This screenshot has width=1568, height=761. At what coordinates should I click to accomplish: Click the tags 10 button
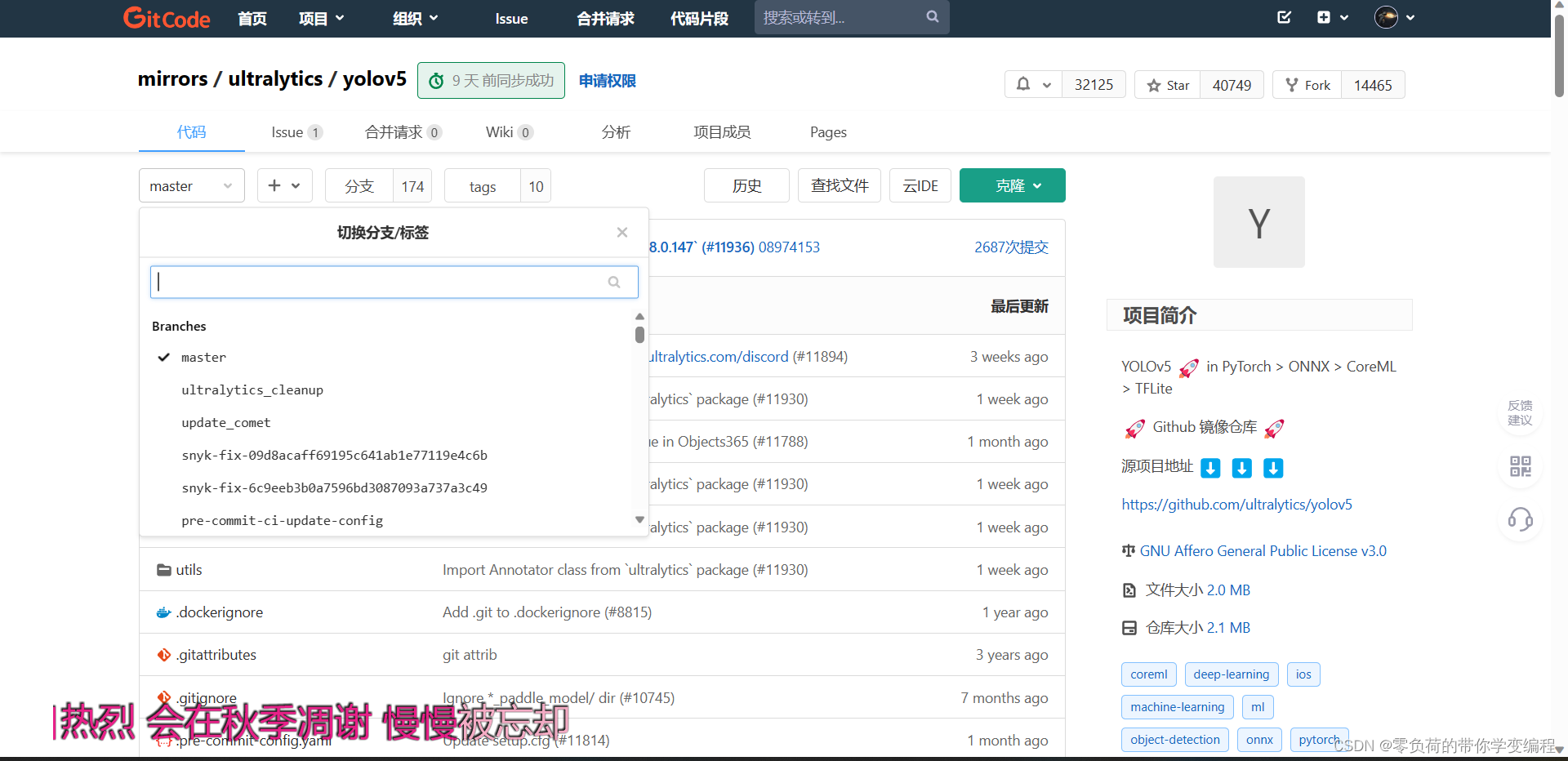(x=497, y=186)
